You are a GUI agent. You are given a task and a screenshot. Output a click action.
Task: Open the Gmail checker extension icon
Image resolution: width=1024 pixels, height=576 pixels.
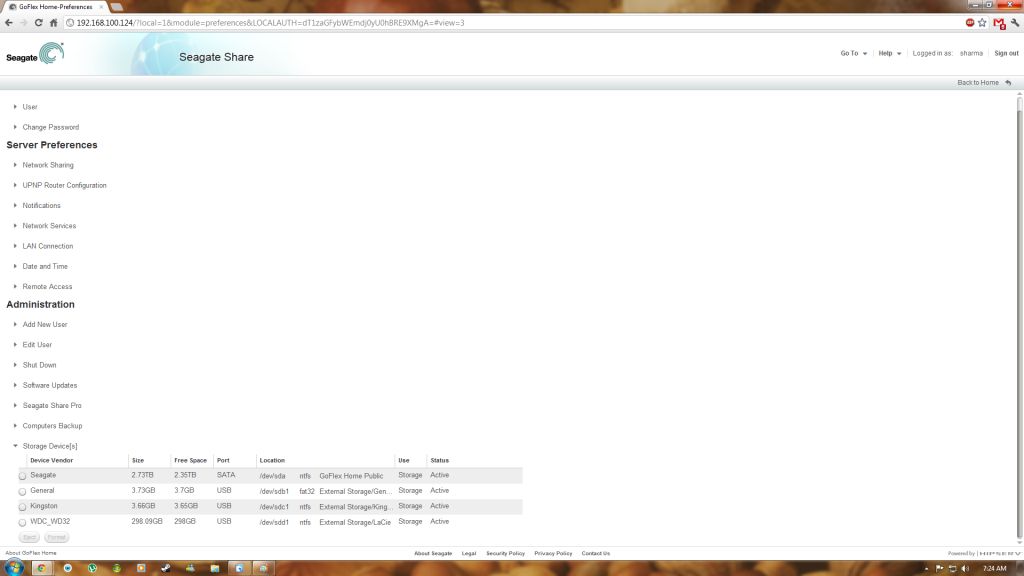[x=999, y=24]
